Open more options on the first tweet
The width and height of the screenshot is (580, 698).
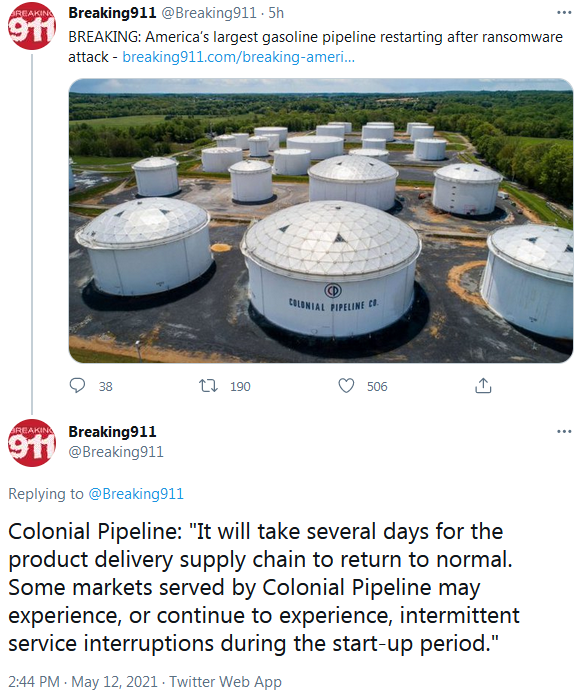click(564, 12)
